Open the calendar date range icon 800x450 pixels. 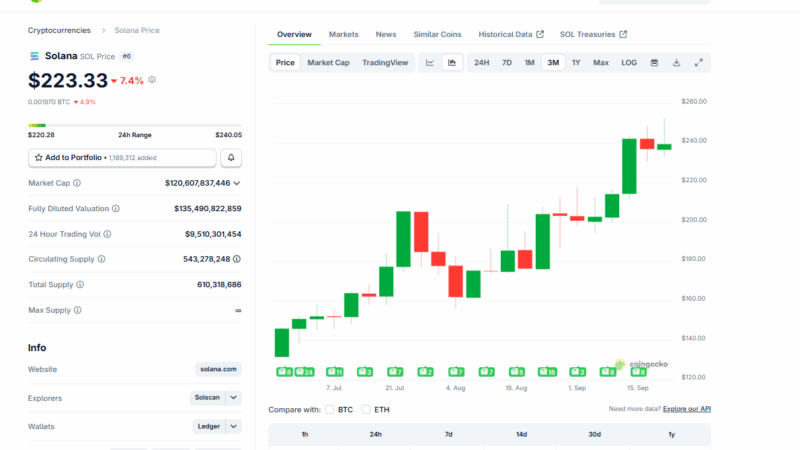pos(654,63)
